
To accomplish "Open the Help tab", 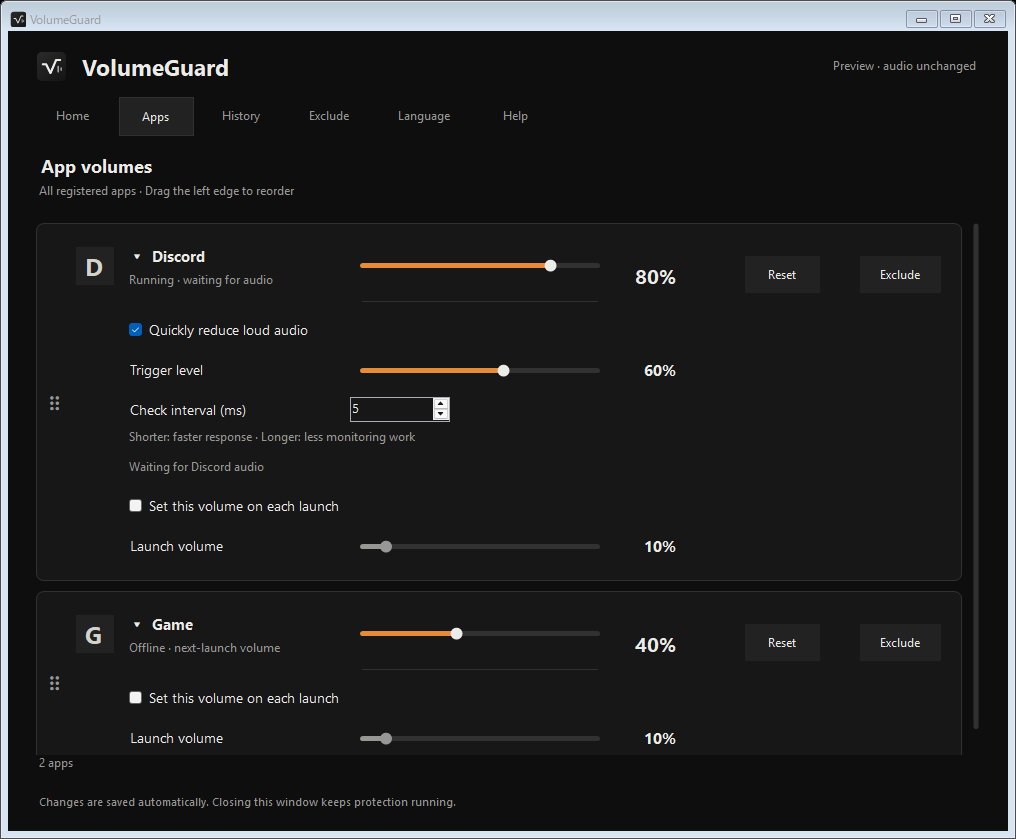I will coord(515,116).
